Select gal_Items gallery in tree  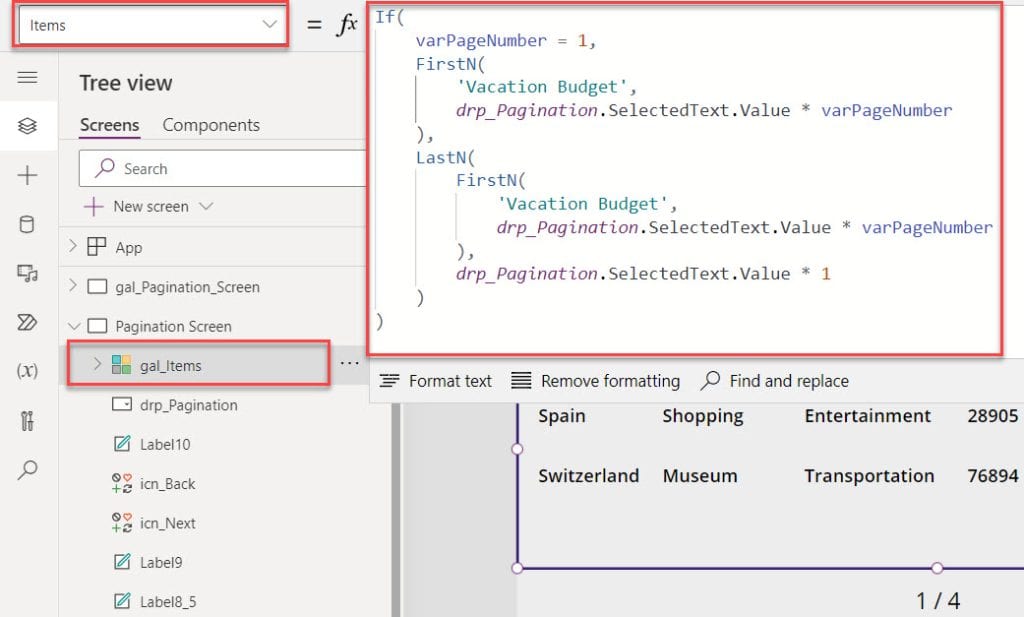coord(170,366)
